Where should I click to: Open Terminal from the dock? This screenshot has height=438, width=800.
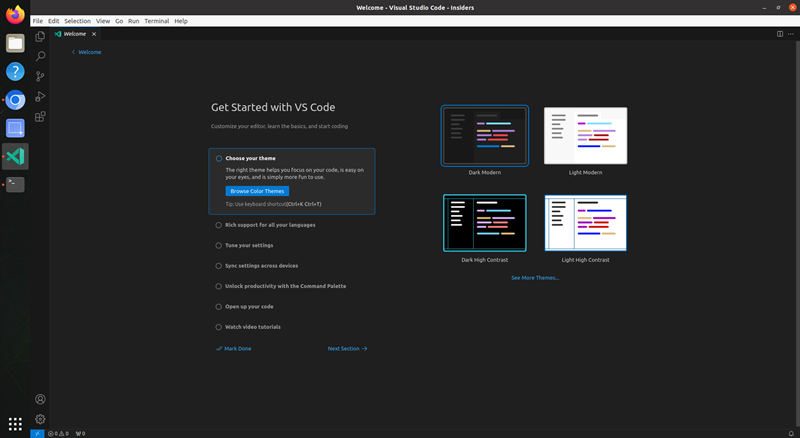click(x=15, y=184)
